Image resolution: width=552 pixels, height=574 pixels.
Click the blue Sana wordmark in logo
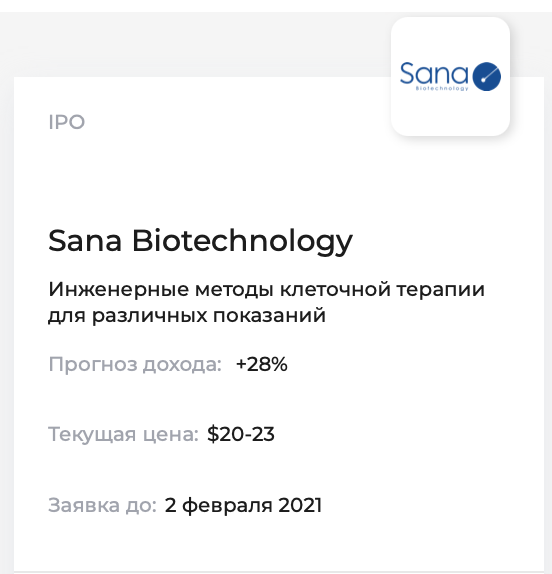click(434, 72)
